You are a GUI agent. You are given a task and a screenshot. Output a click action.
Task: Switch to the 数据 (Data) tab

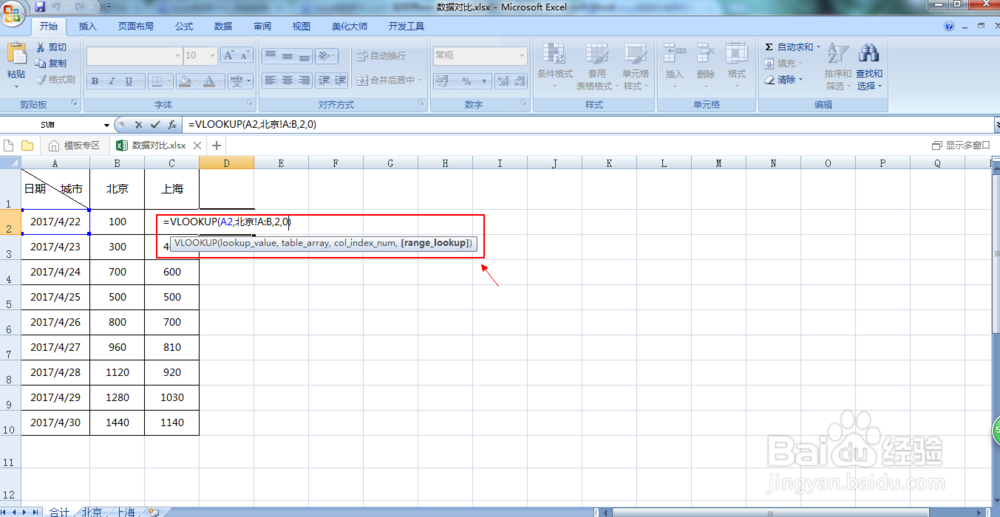(x=223, y=26)
